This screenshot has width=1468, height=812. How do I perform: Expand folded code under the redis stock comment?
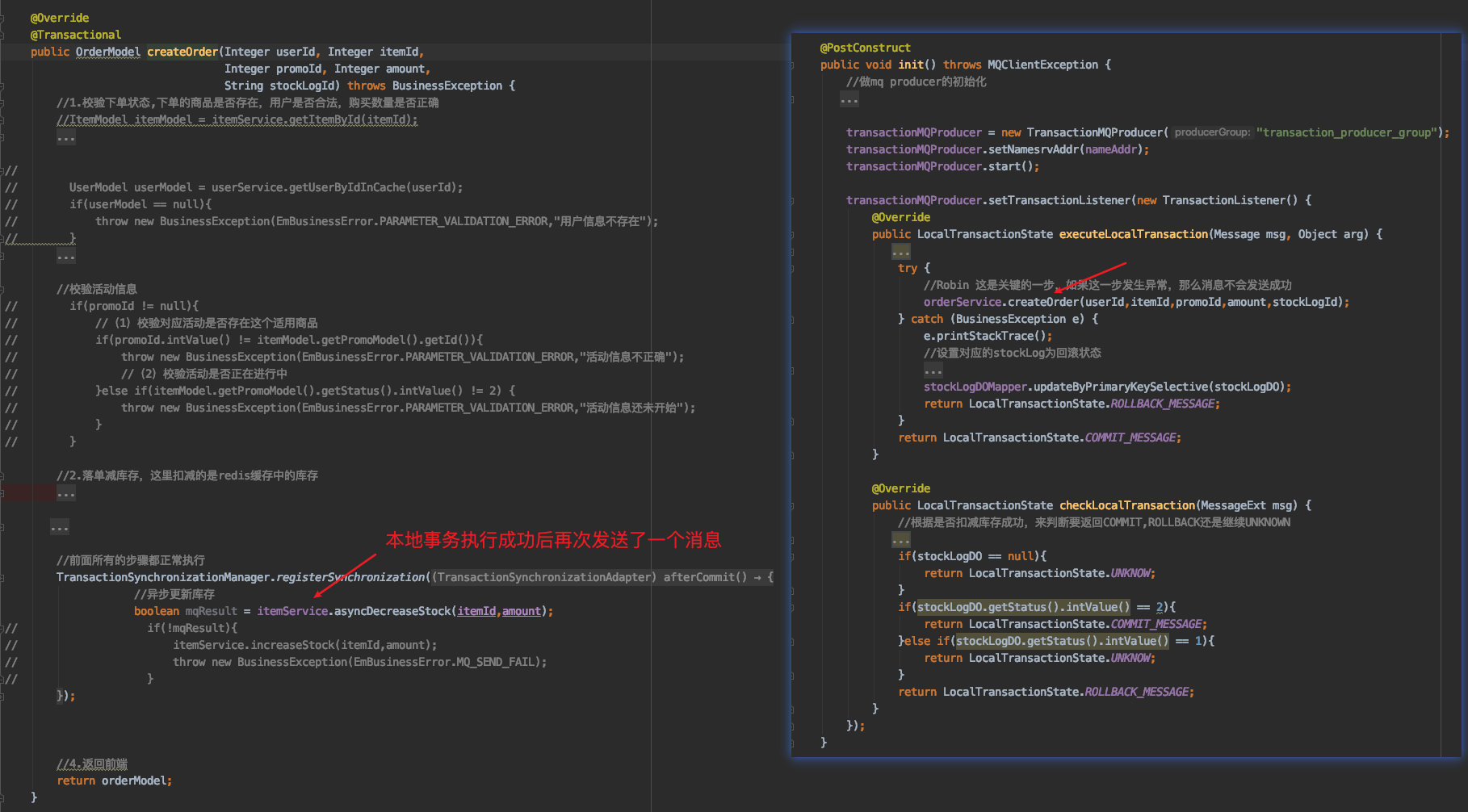pyautogui.click(x=66, y=493)
